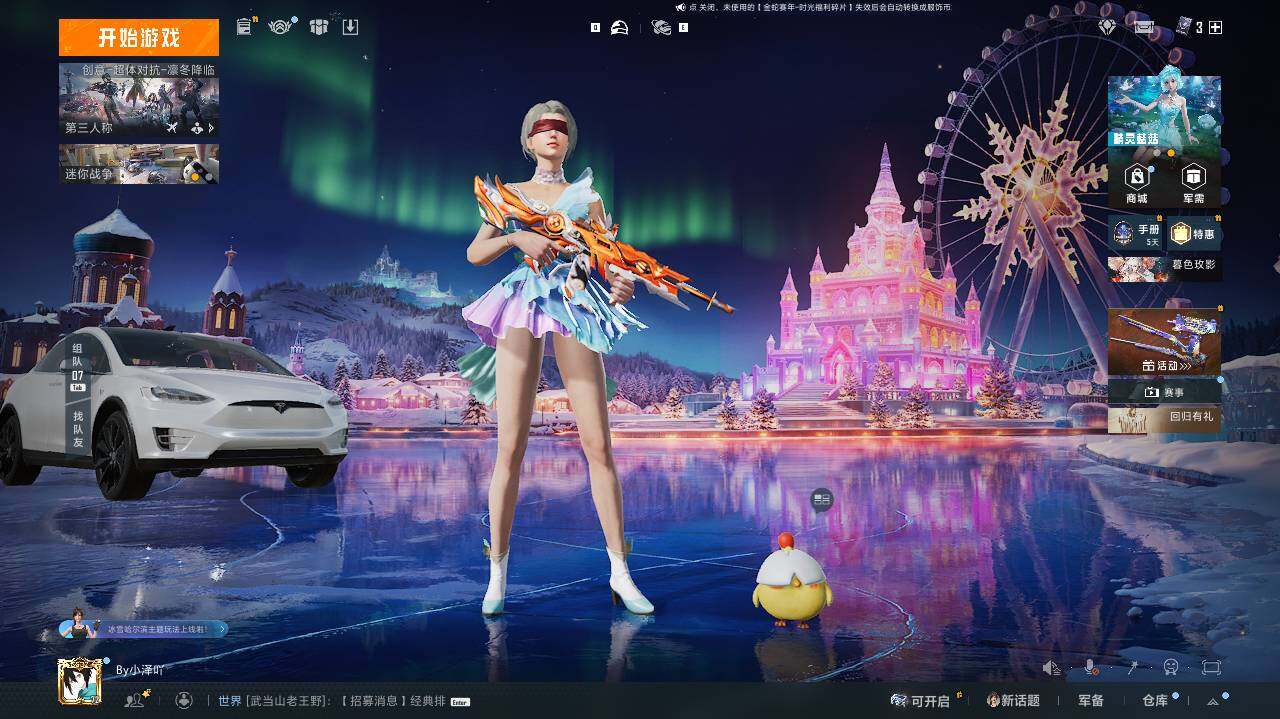1280x719 pixels.
Task: Open the 迷你战争 mode thumbnail
Action: pyautogui.click(x=139, y=164)
